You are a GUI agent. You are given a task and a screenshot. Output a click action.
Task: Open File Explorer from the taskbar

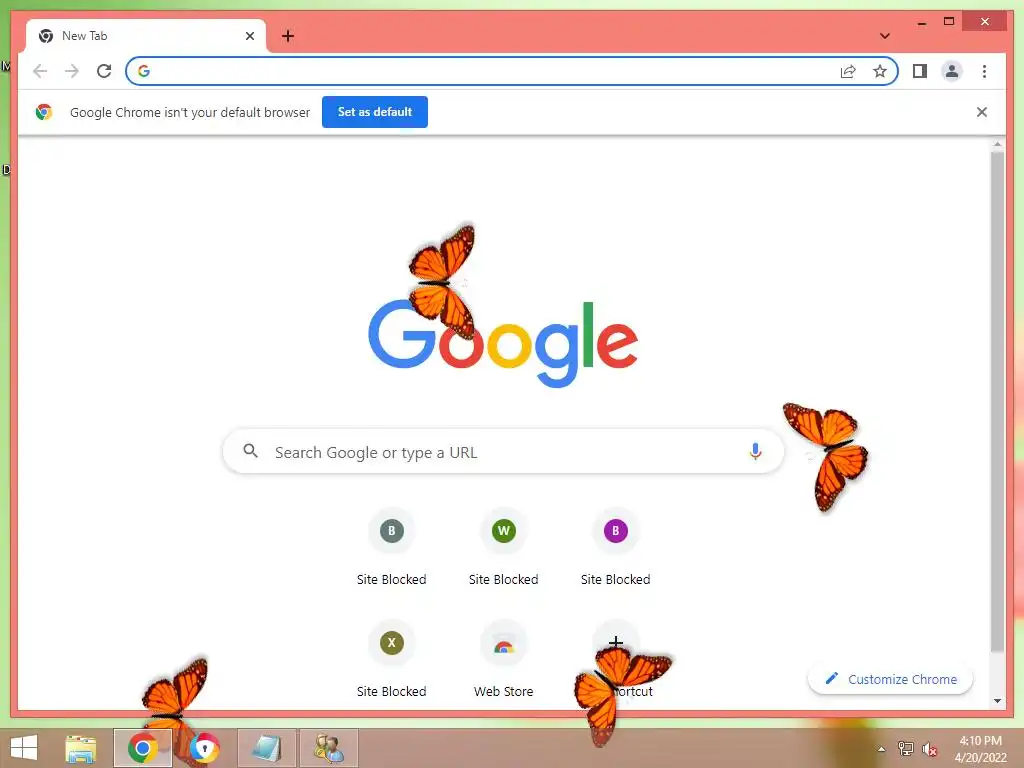click(x=81, y=748)
